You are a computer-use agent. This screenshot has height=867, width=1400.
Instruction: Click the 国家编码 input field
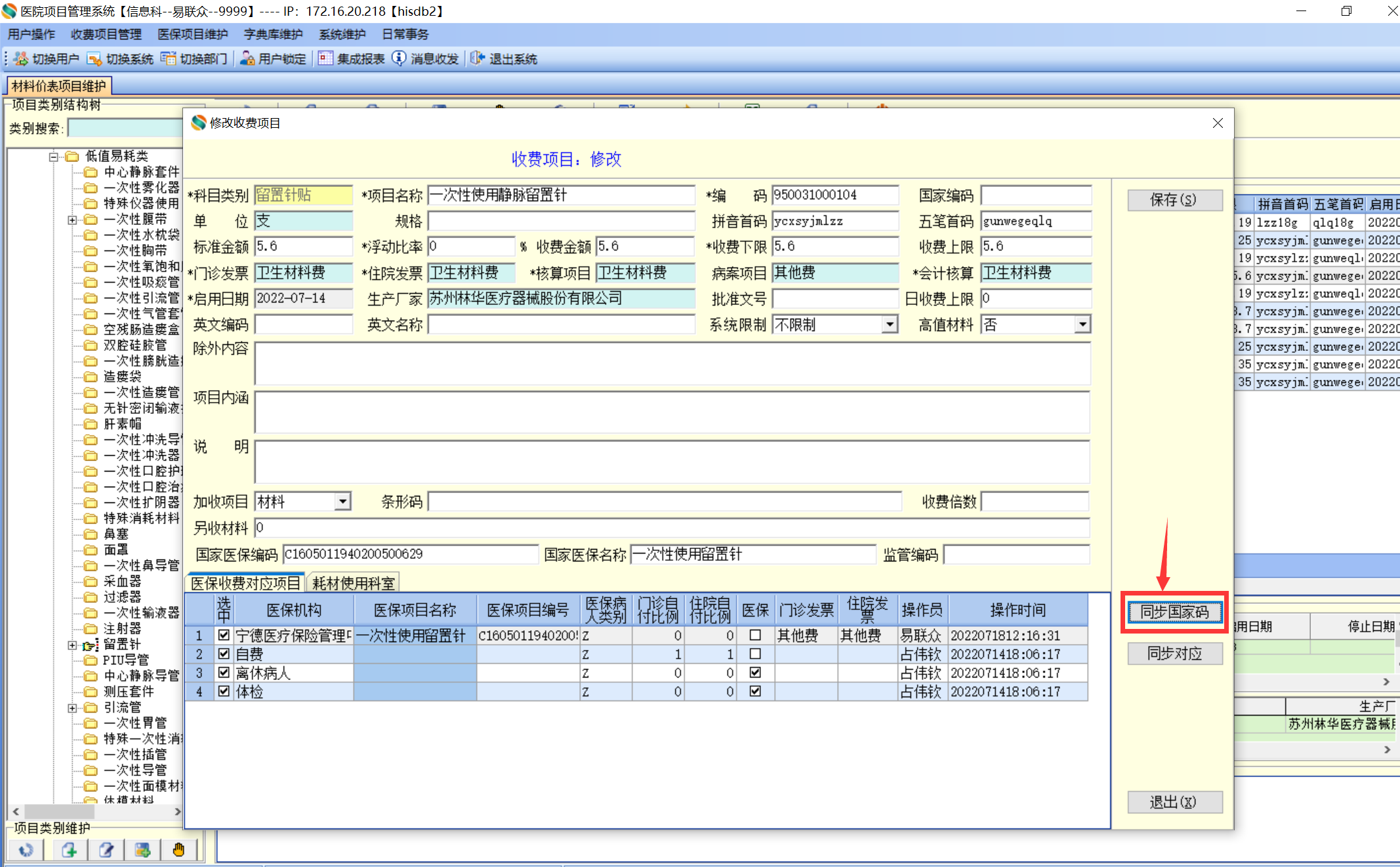(x=1036, y=195)
